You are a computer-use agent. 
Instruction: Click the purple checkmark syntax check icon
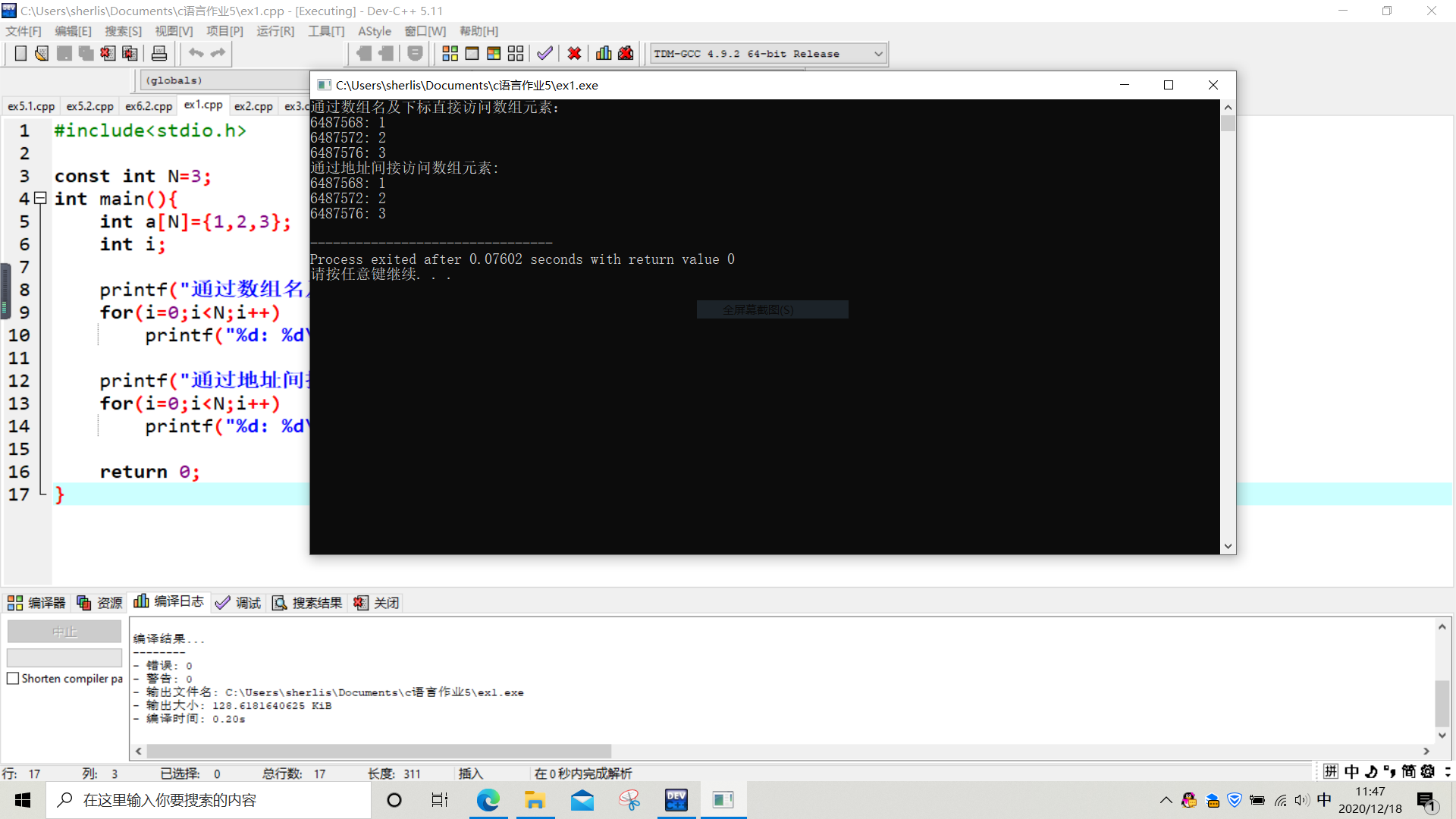[544, 53]
